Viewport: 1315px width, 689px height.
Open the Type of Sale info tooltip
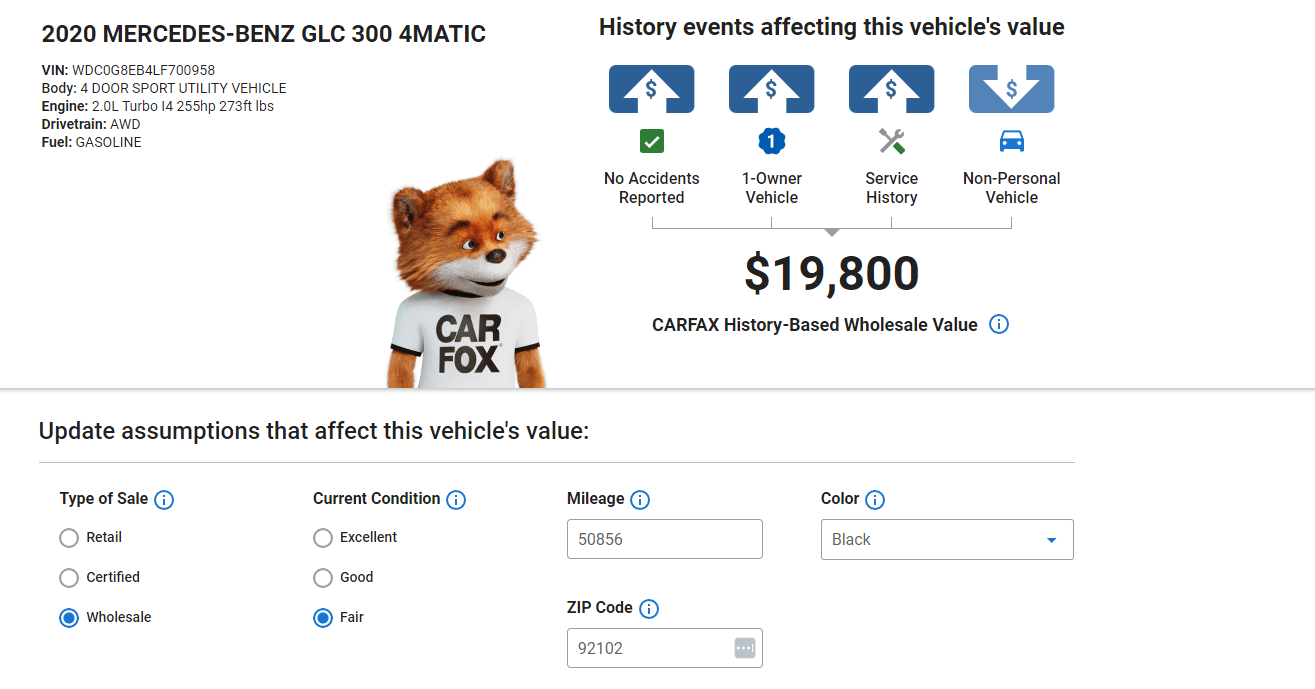pos(166,499)
